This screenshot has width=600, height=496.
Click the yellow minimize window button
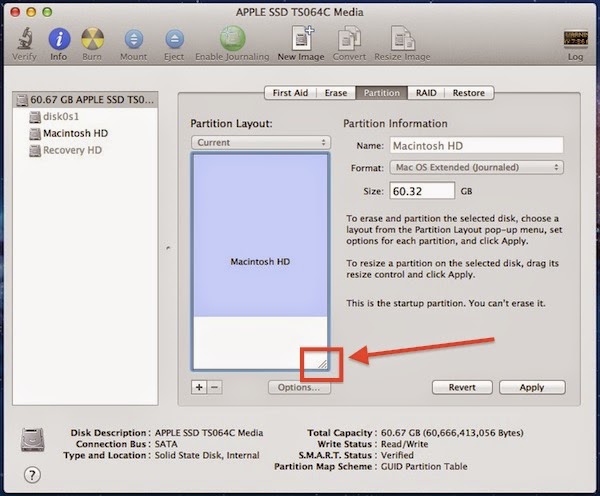[31, 12]
